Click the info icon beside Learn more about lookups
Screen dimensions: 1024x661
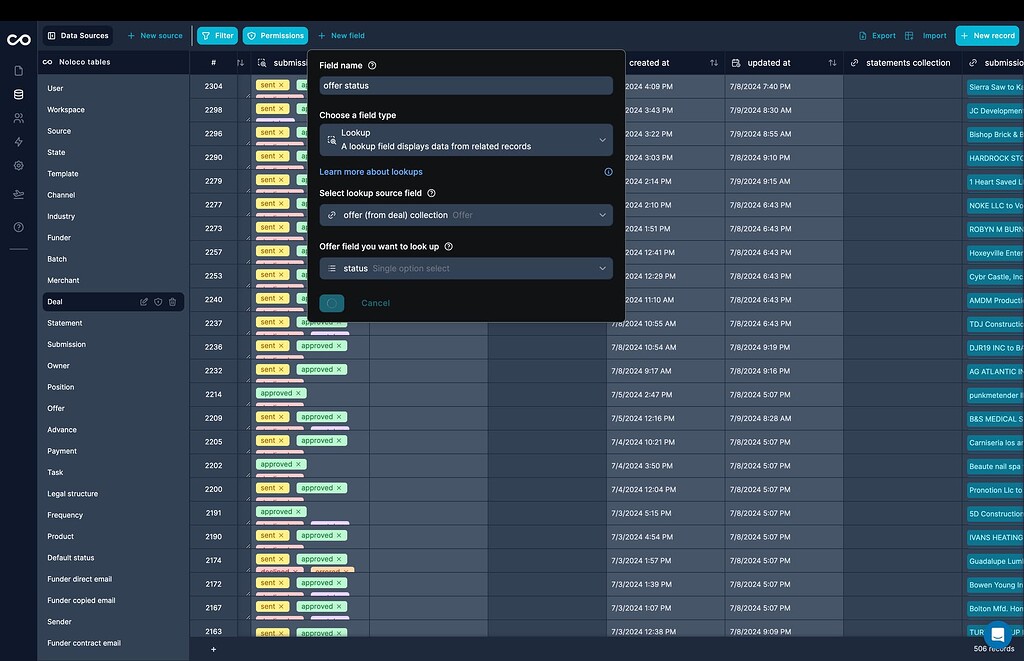tap(608, 172)
